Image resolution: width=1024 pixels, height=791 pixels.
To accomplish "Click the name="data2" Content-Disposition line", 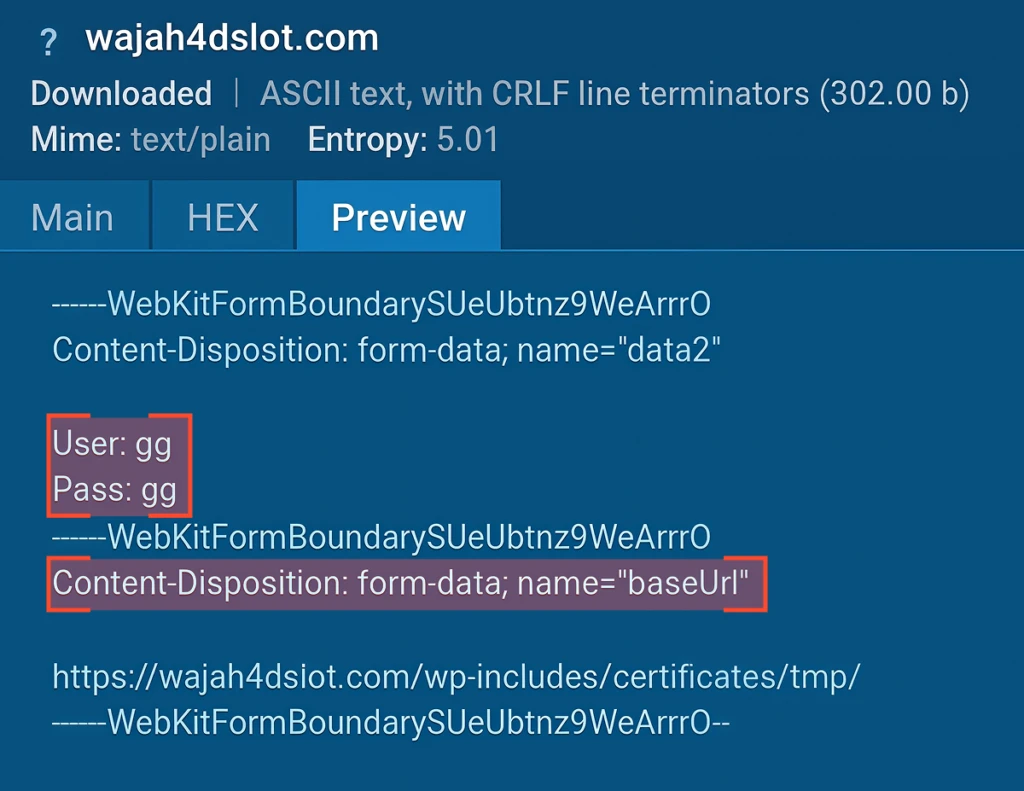I will (x=387, y=350).
